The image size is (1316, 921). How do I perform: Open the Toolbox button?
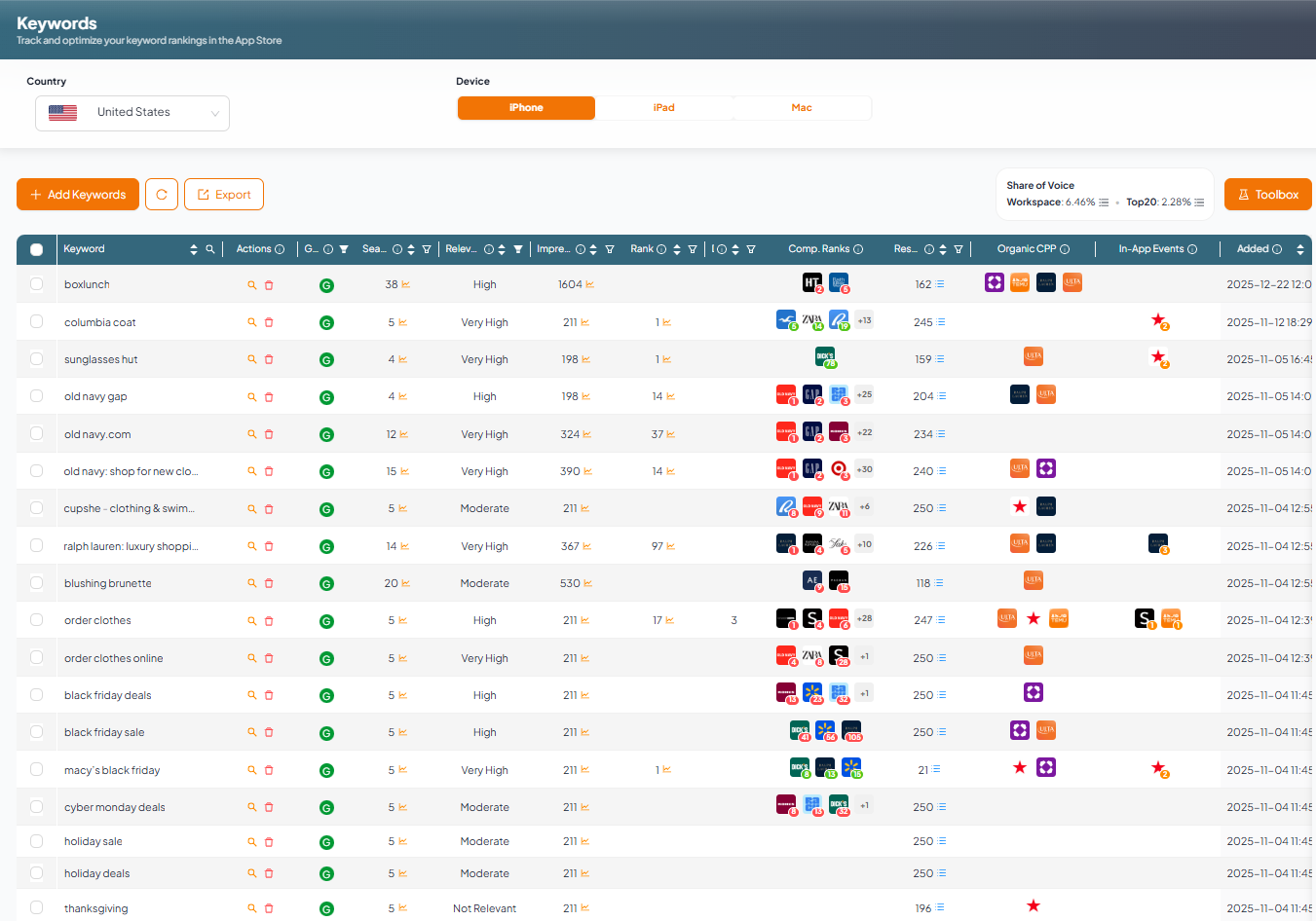coord(1268,195)
